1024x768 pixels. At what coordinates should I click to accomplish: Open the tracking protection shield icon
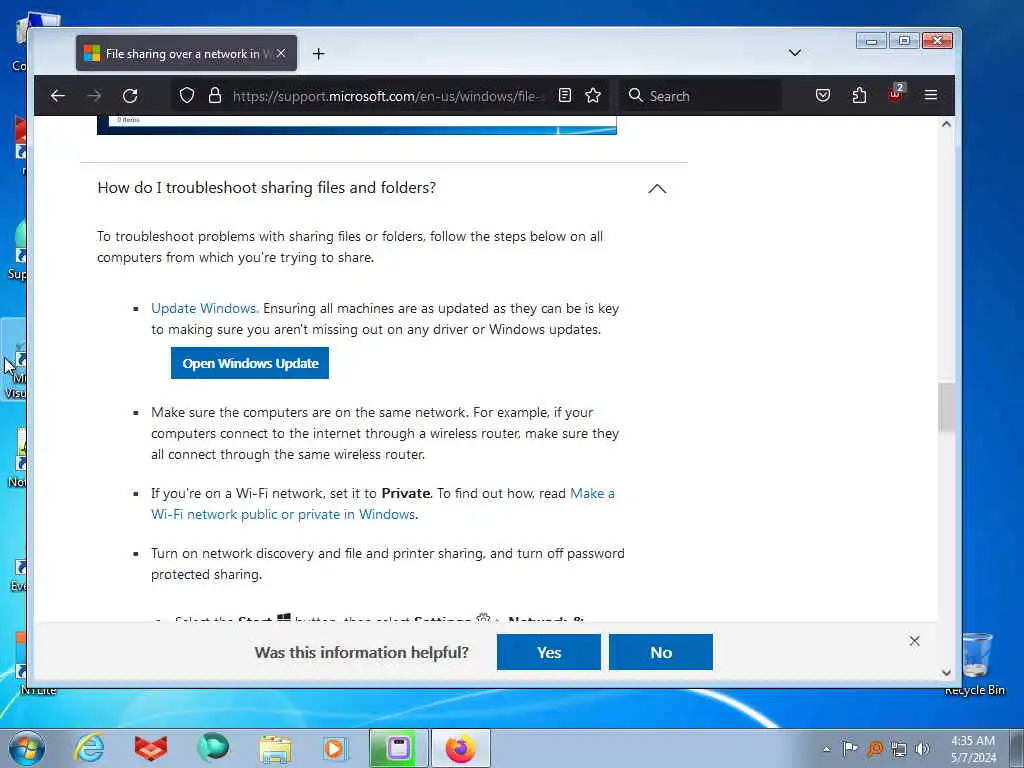[187, 96]
